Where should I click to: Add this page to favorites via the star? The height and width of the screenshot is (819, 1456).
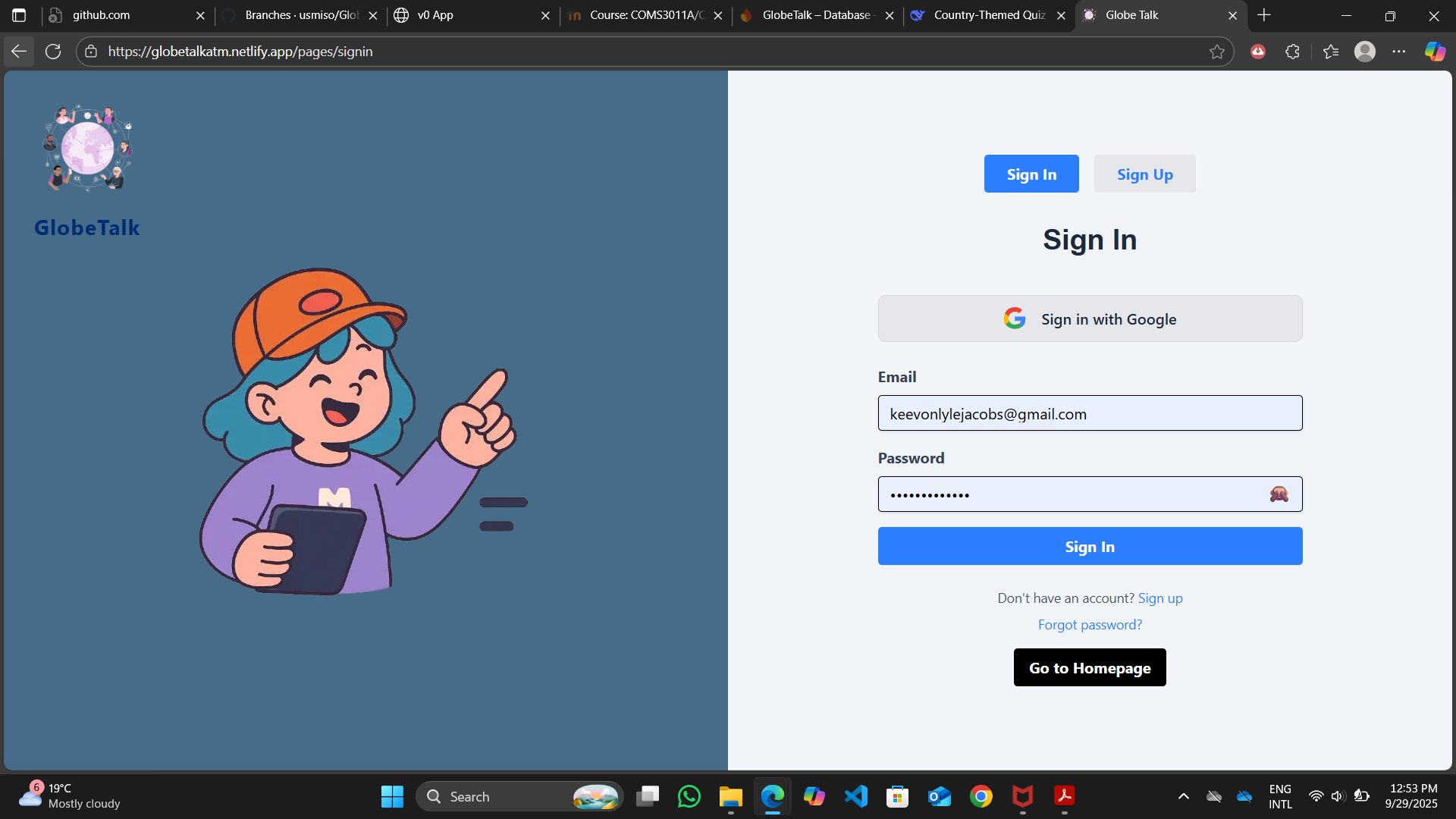1217,52
